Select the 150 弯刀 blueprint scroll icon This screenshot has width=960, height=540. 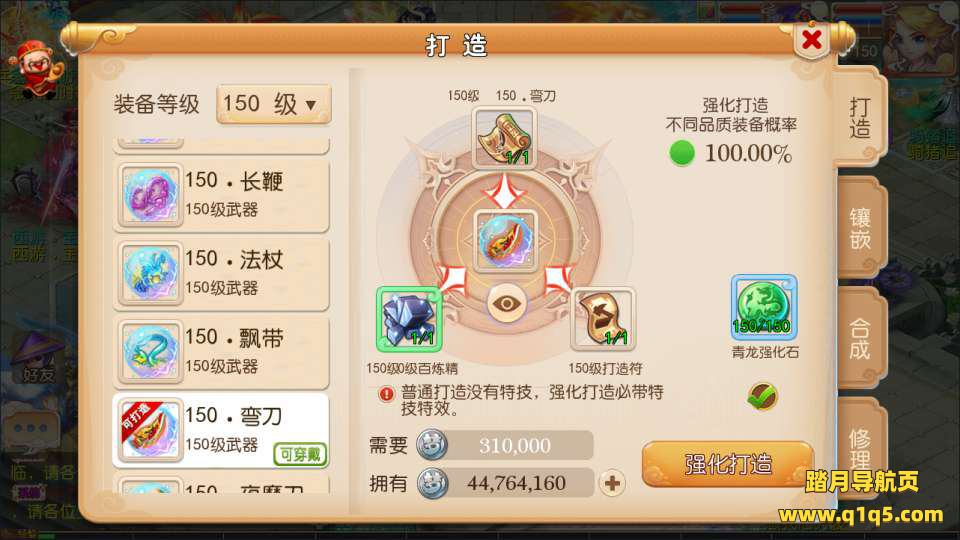[x=504, y=138]
